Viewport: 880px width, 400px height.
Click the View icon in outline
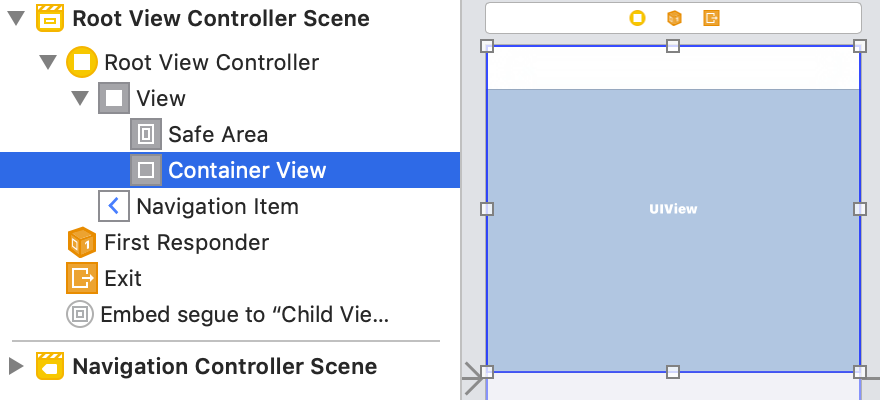pyautogui.click(x=114, y=98)
